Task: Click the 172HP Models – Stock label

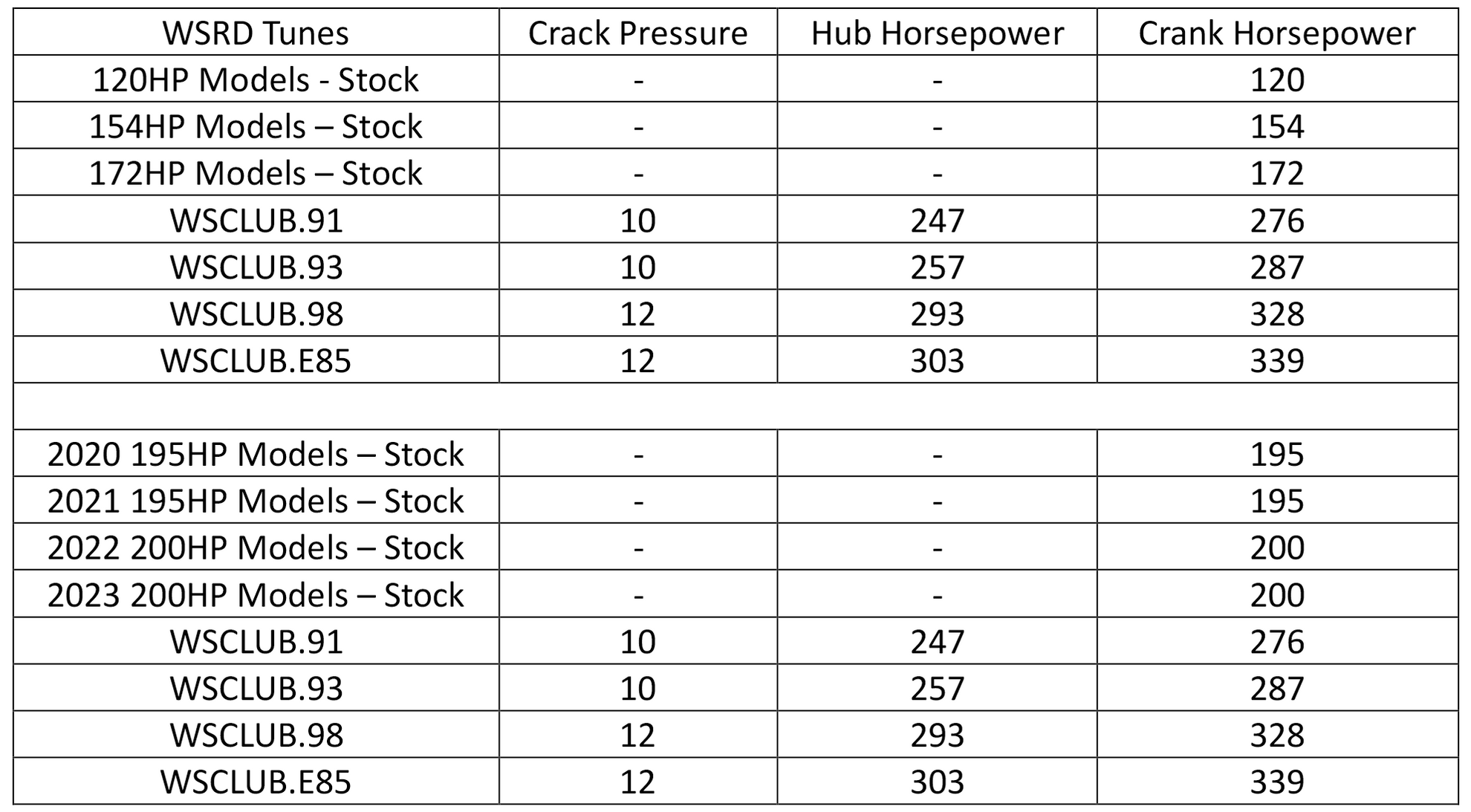Action: [256, 174]
